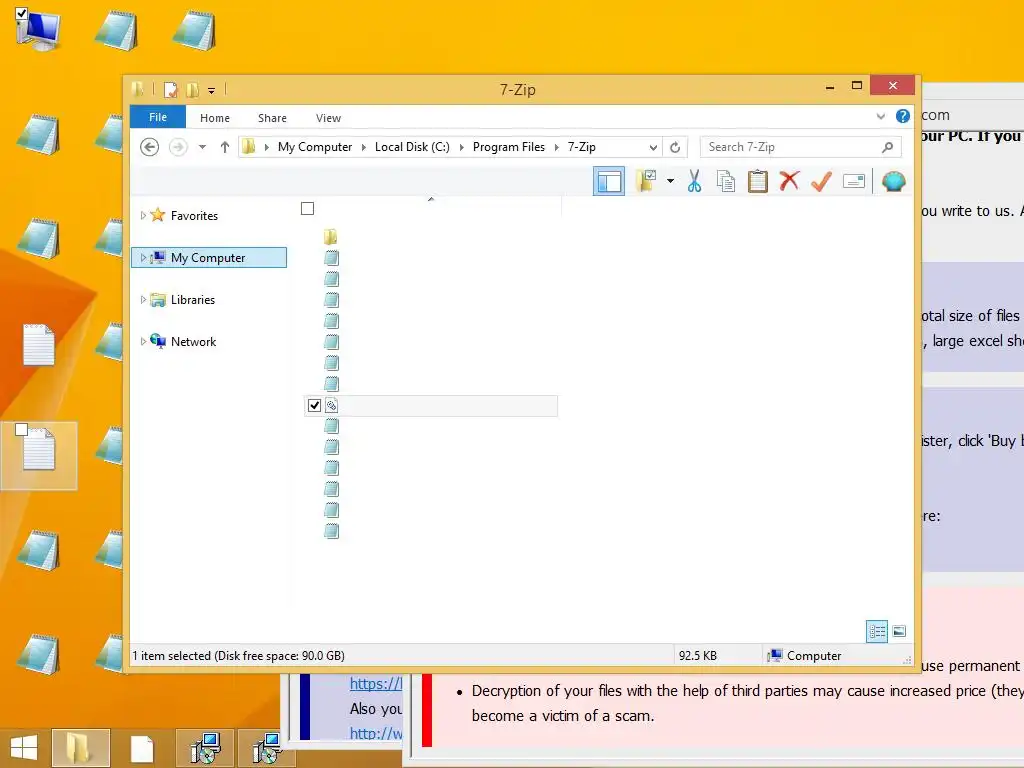
Task: Click the search magnifier icon
Action: (x=888, y=147)
